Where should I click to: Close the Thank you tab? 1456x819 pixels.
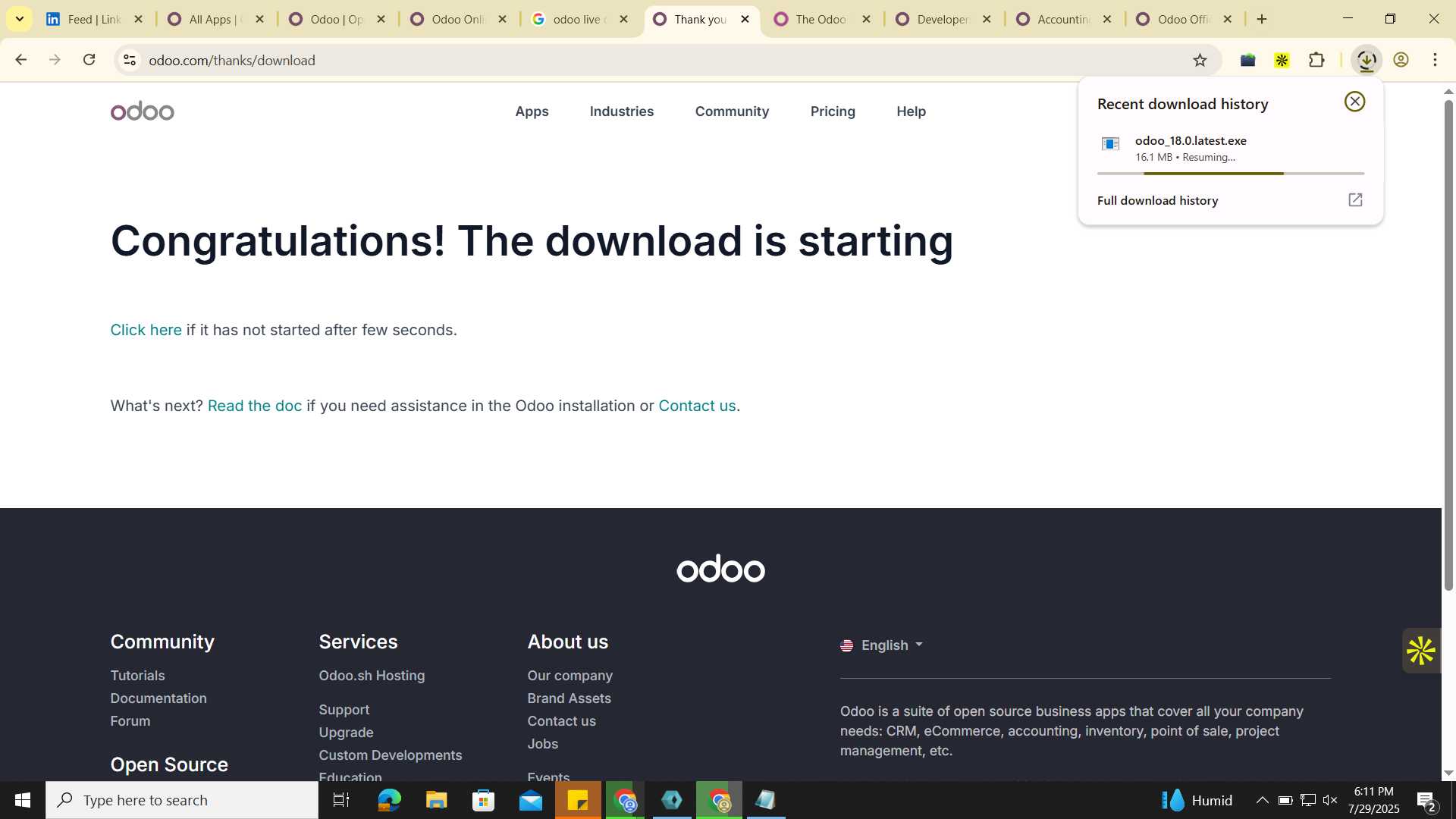click(x=745, y=19)
